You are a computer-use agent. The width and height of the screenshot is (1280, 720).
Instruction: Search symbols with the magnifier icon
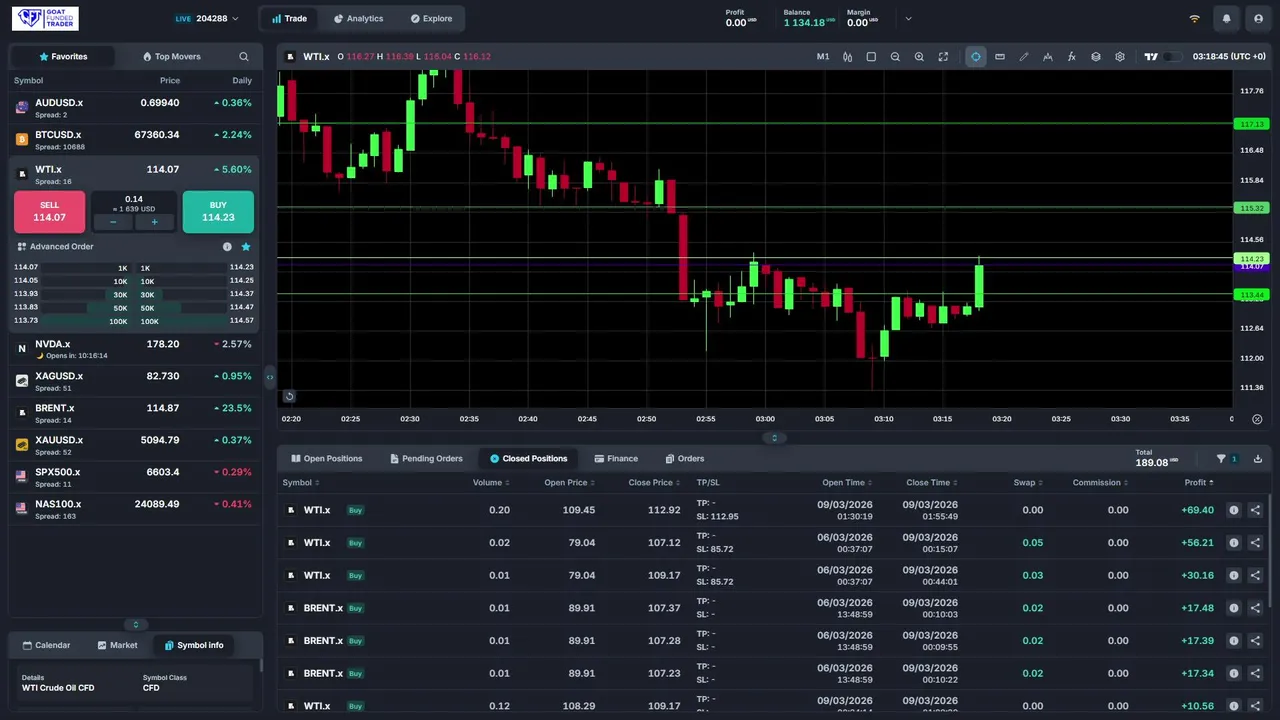[x=243, y=57]
